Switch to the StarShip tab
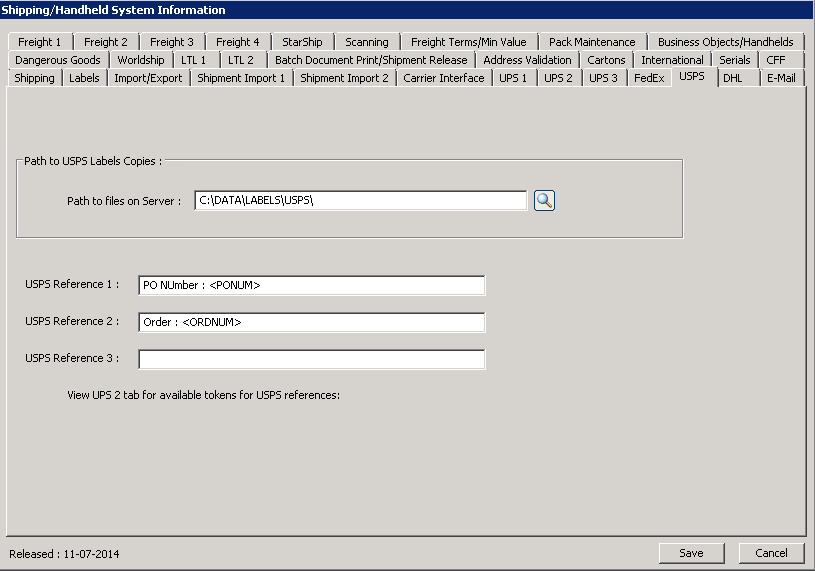 click(302, 42)
